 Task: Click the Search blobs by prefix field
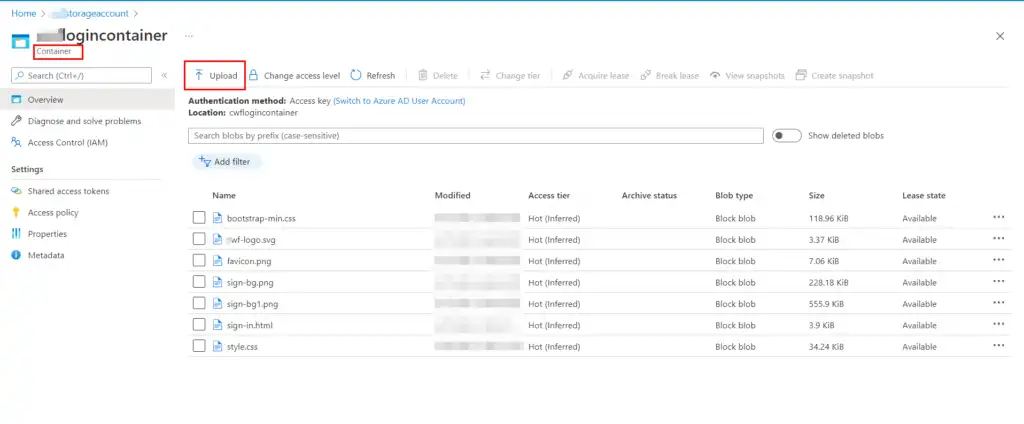tap(475, 136)
